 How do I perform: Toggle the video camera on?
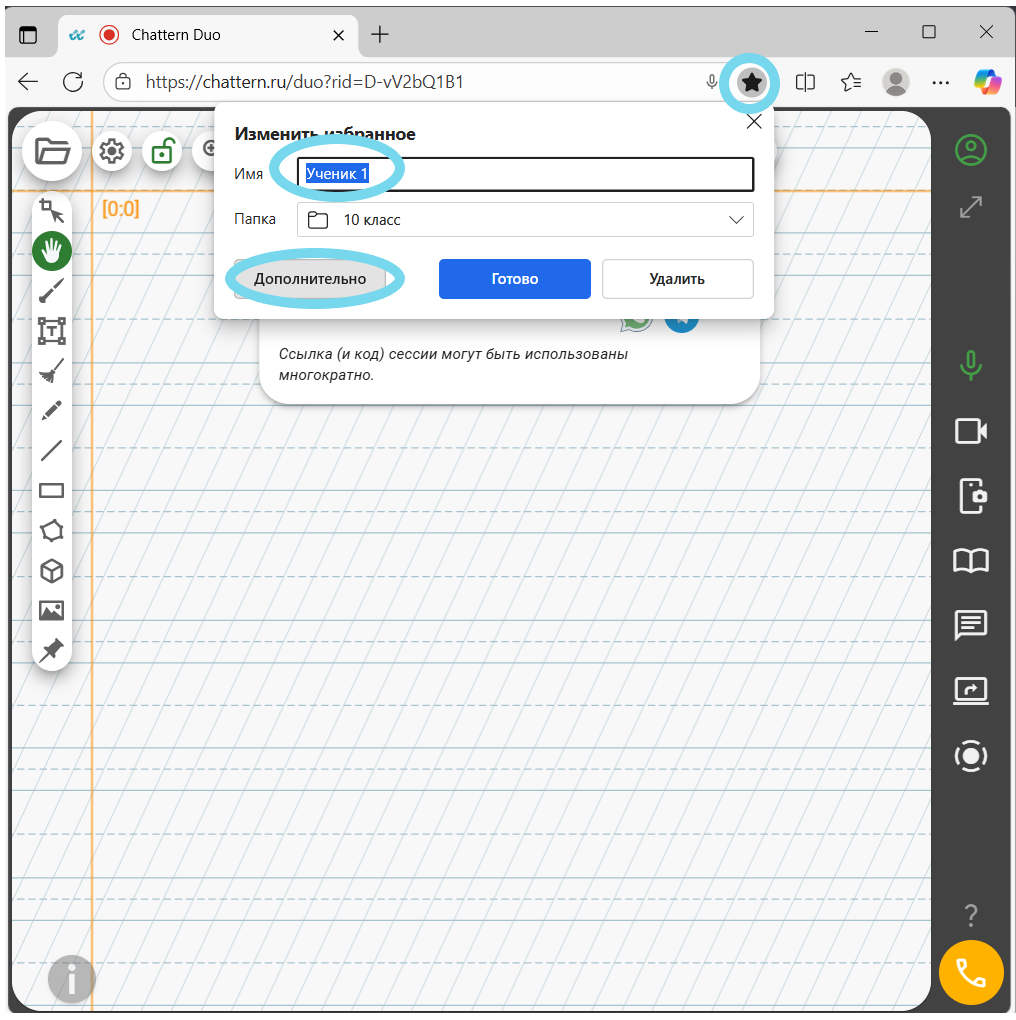[970, 431]
